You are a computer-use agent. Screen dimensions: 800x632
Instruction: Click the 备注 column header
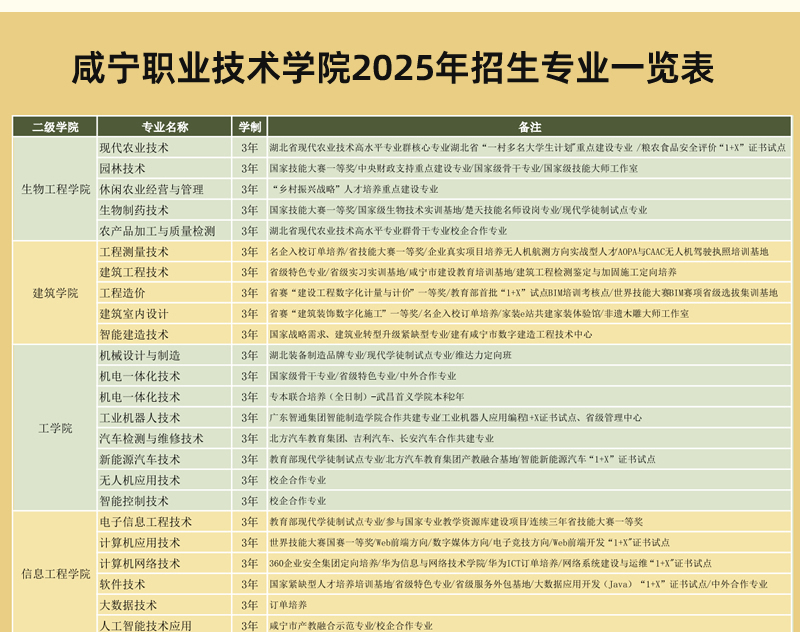530,127
